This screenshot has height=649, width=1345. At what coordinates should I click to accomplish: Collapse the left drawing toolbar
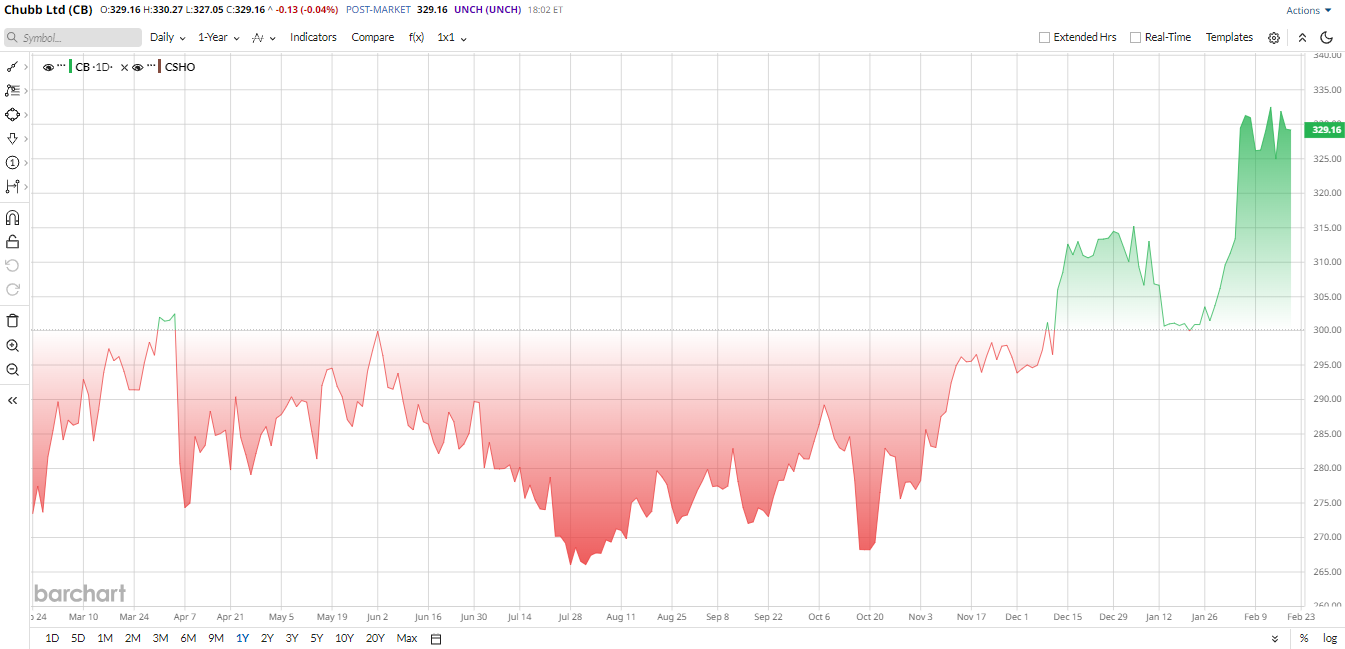point(12,400)
